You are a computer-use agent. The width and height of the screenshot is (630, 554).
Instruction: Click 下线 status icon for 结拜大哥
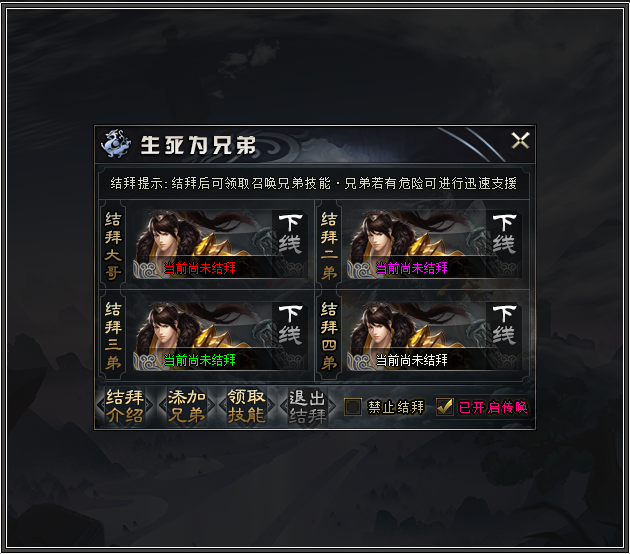(x=290, y=233)
